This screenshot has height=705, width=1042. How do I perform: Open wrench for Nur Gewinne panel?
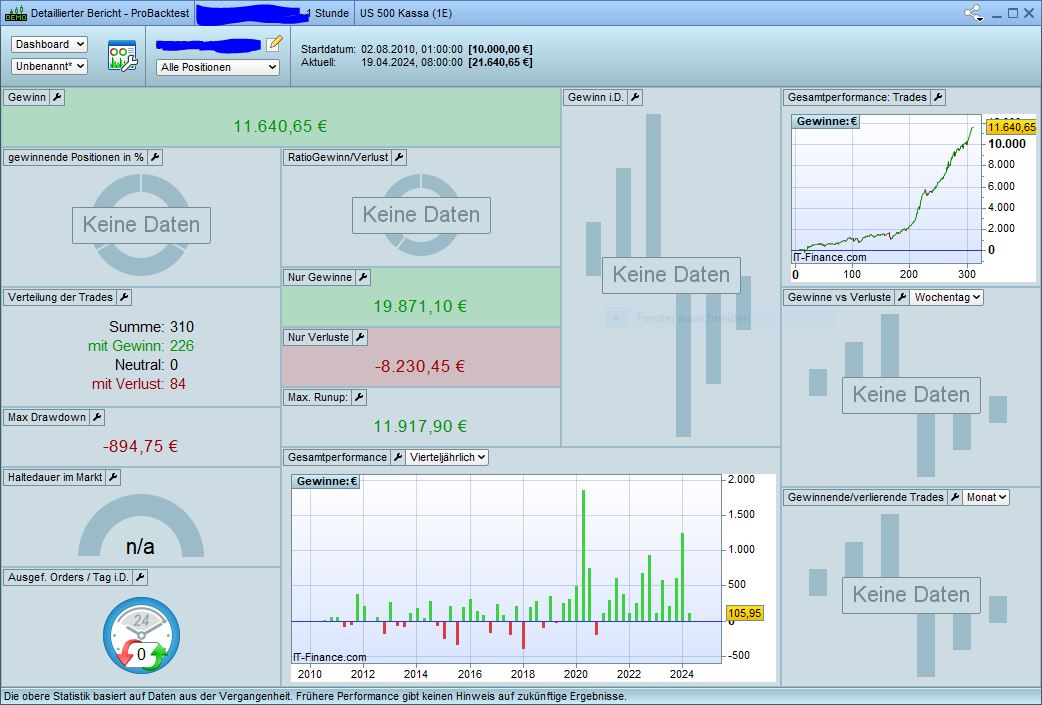tap(363, 278)
